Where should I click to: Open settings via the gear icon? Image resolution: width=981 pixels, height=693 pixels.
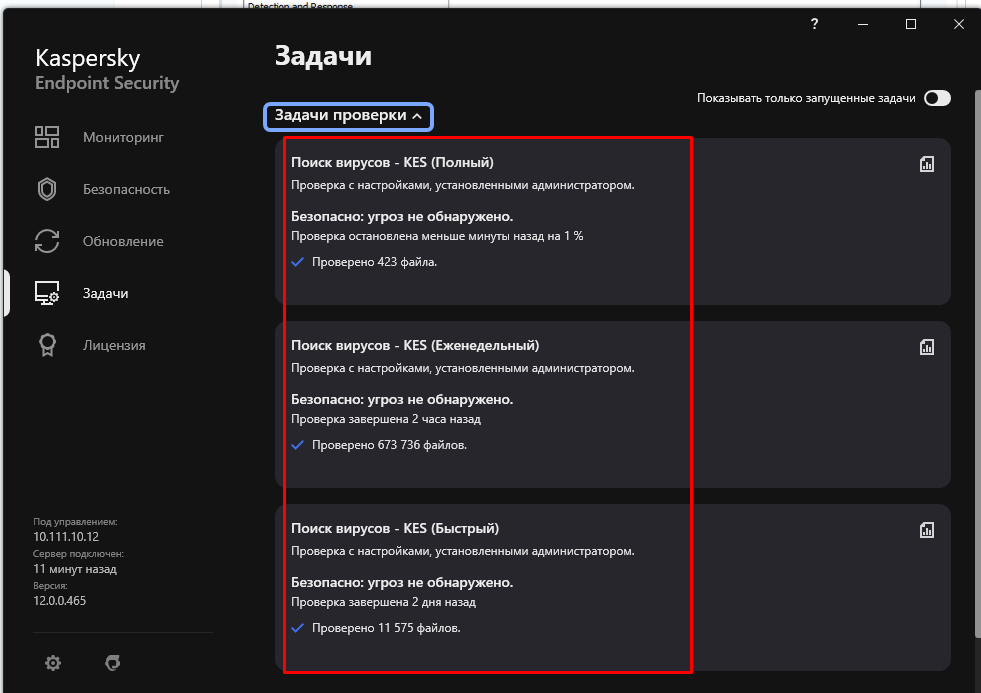coord(53,662)
